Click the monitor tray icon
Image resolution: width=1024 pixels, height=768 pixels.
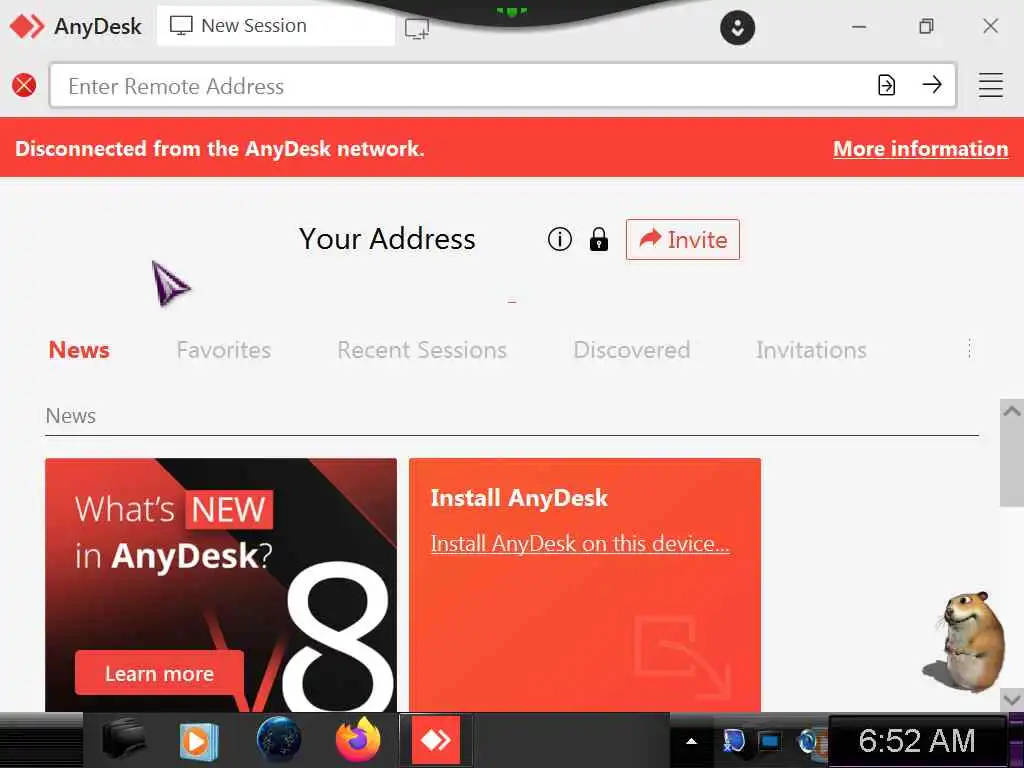769,741
